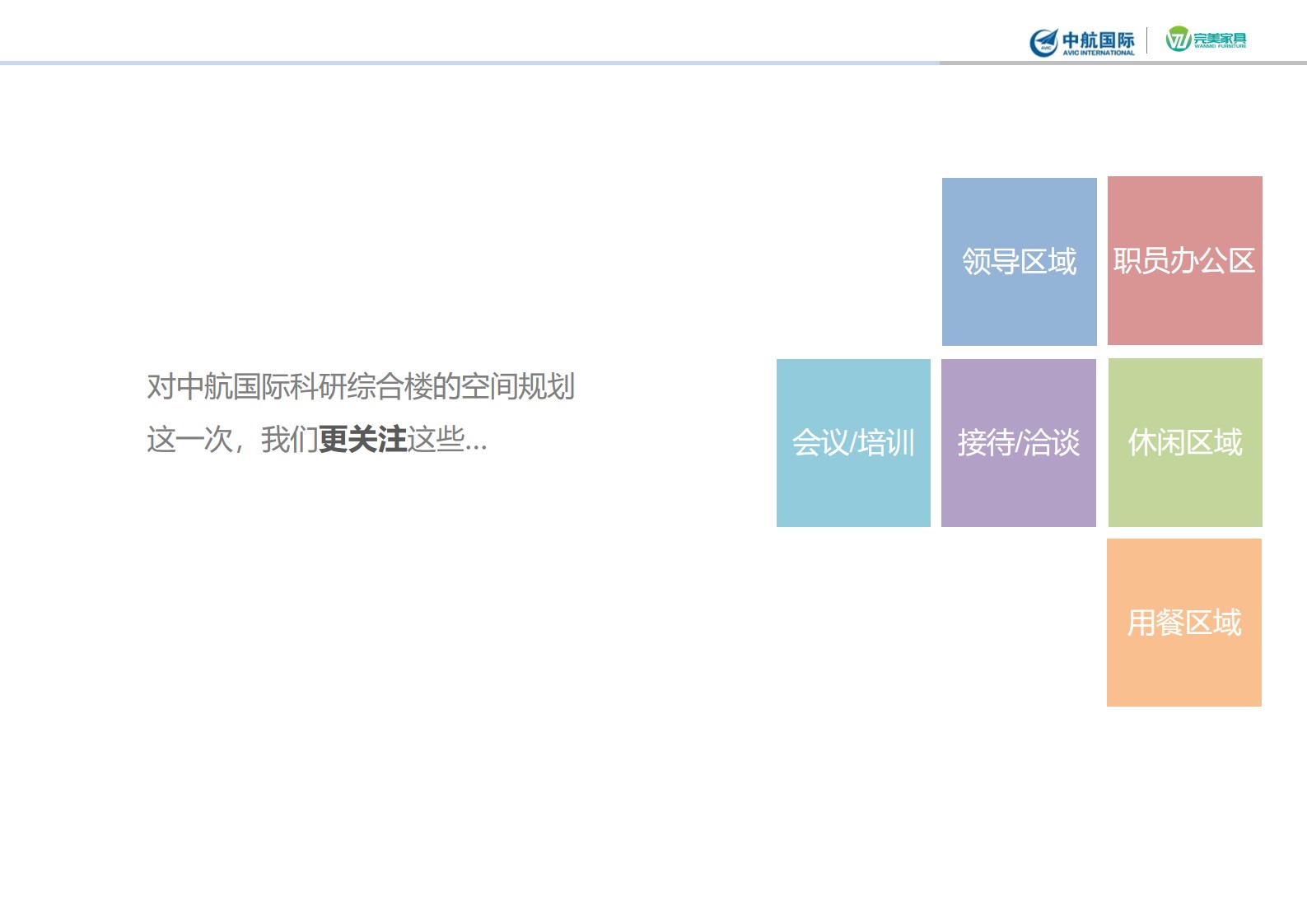1307x924 pixels.
Task: Click the vertical divider between the logos
Action: pyautogui.click(x=1147, y=40)
